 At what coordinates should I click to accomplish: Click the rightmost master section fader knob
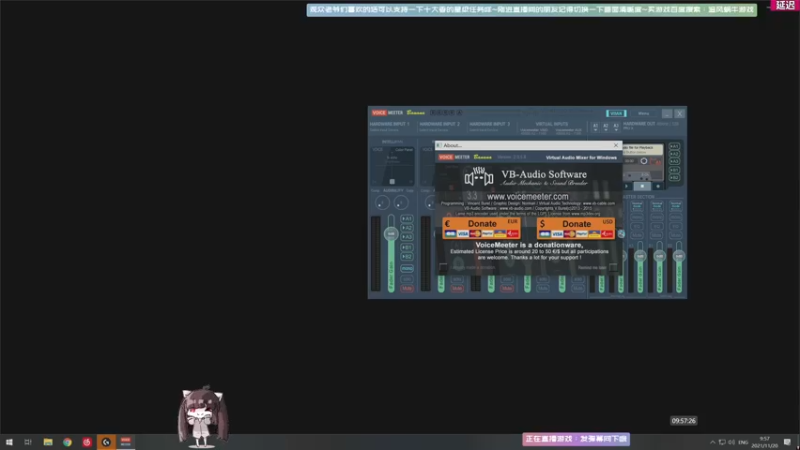pyautogui.click(x=679, y=256)
